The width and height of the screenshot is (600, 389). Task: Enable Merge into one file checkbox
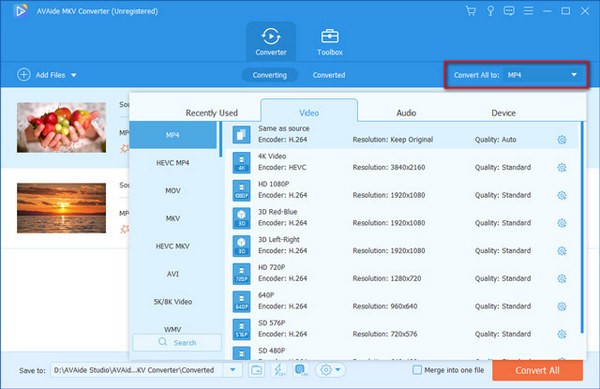tap(417, 370)
